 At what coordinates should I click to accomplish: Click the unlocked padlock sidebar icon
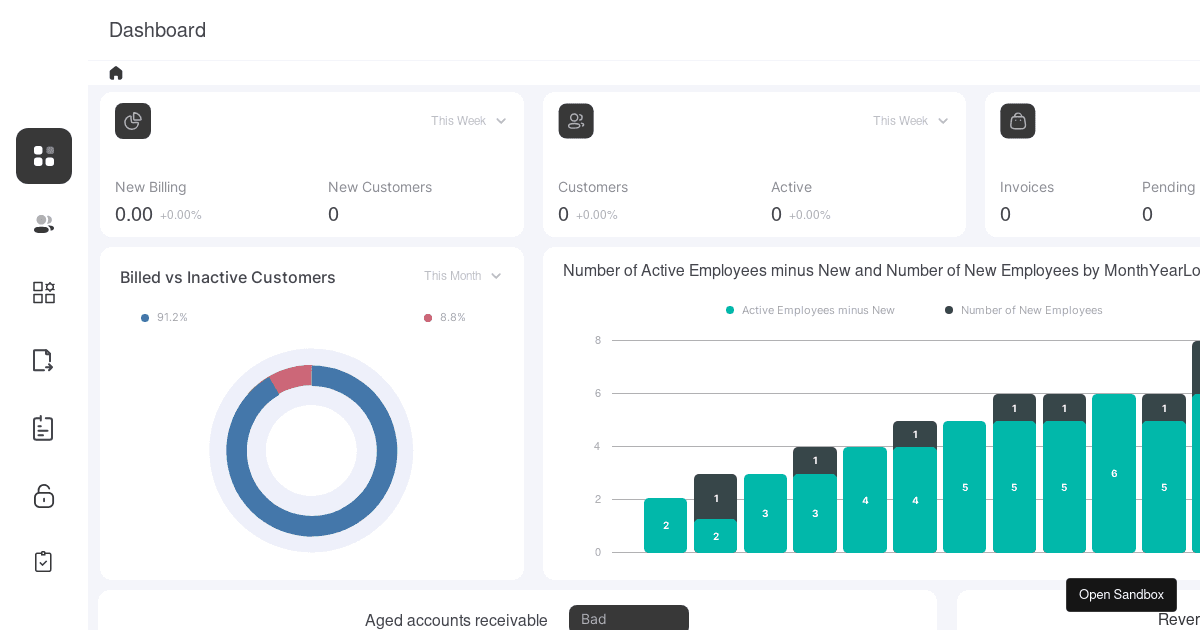pos(44,496)
